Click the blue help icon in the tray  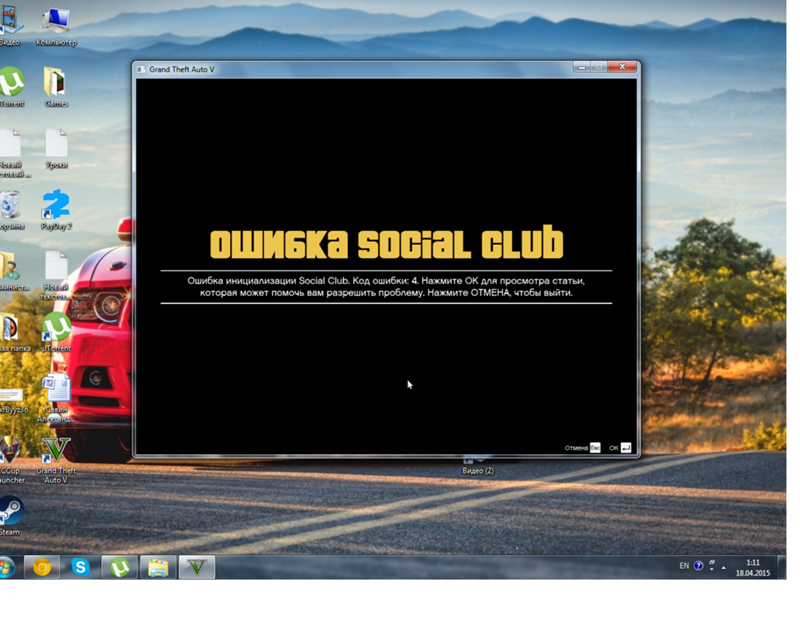[698, 565]
